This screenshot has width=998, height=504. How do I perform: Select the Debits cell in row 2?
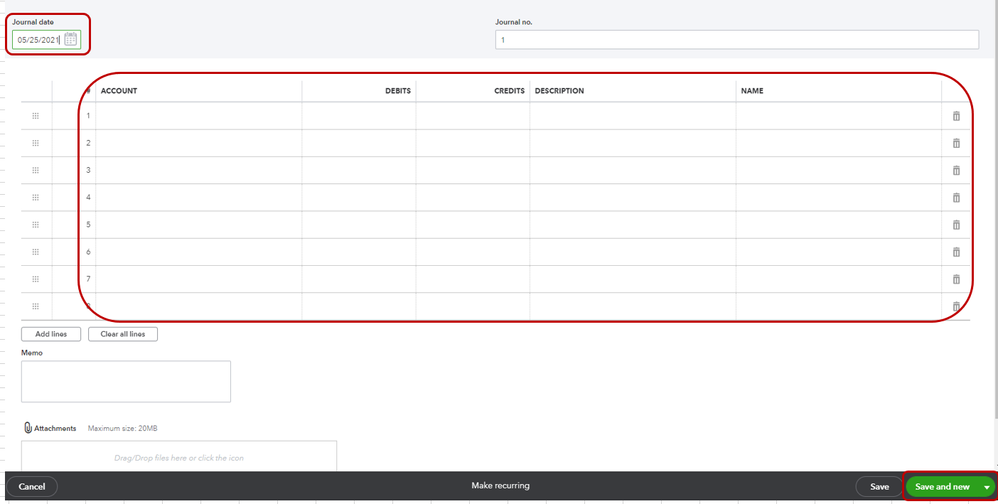359,143
